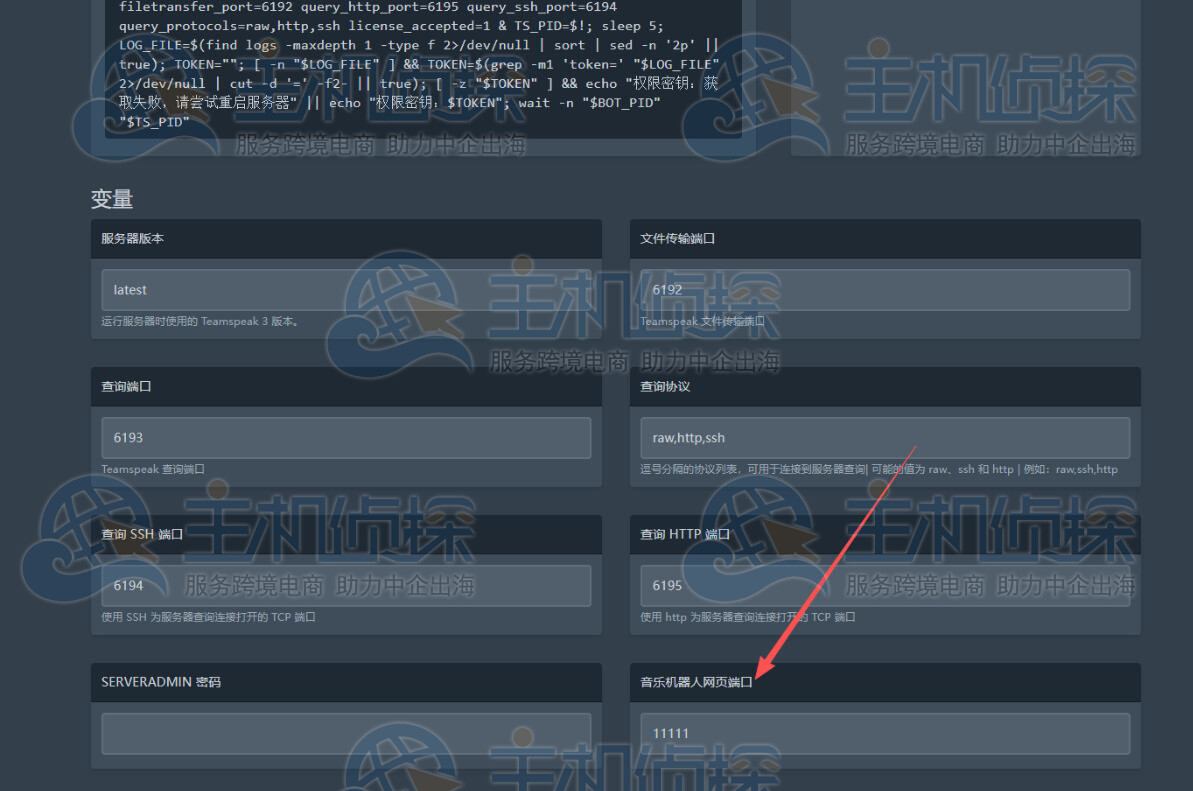Select the 查询端口 input showing 6193
The image size is (1193, 791).
(346, 437)
